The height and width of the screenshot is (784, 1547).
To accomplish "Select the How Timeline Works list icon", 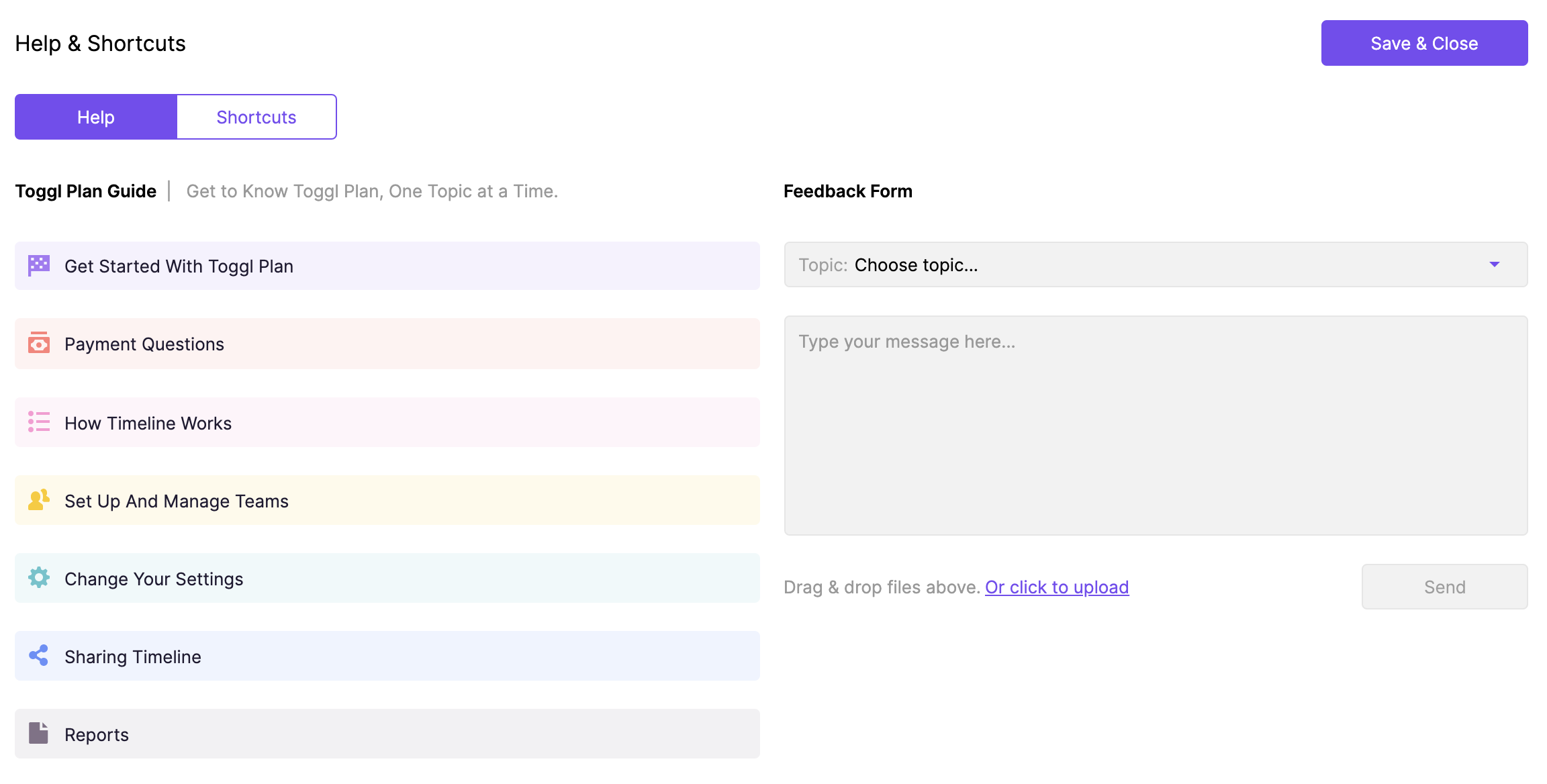I will (x=39, y=422).
